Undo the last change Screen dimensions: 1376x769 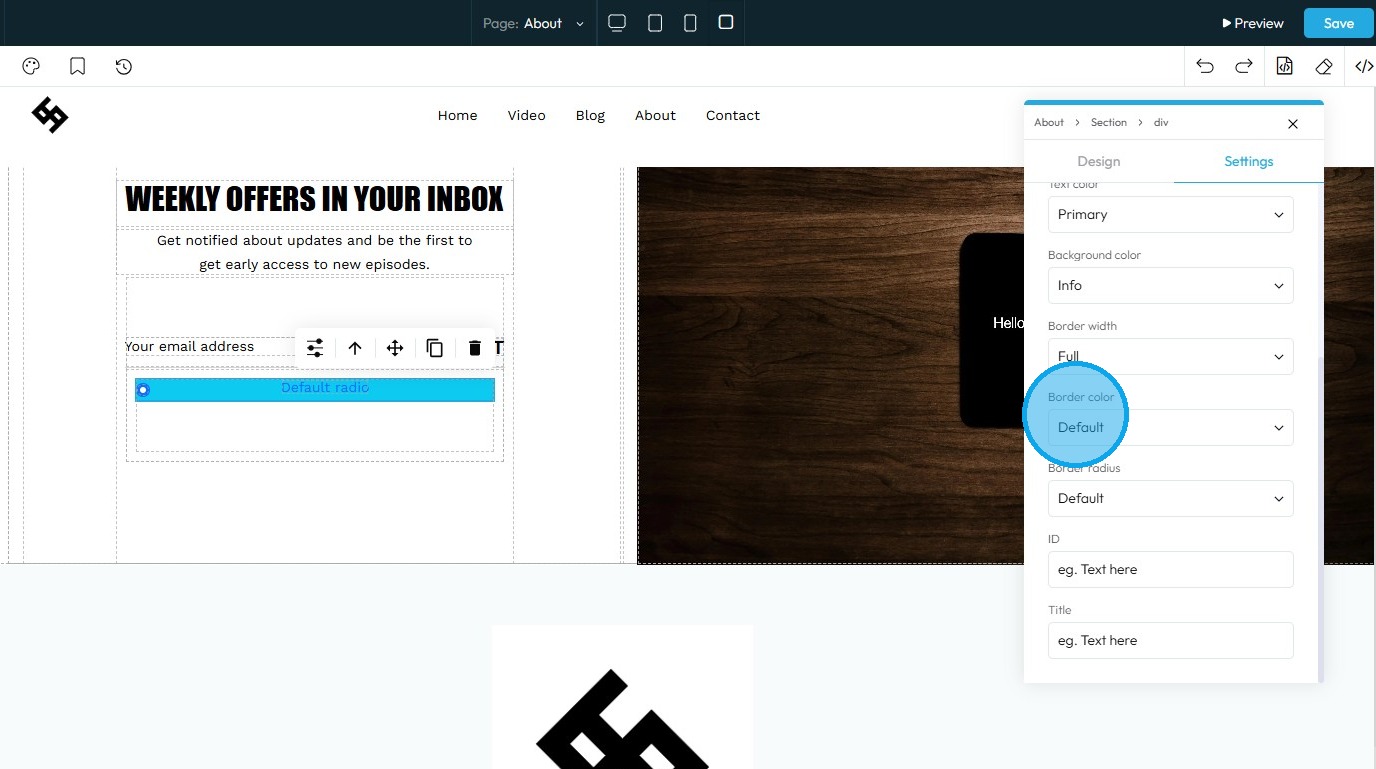click(1205, 67)
